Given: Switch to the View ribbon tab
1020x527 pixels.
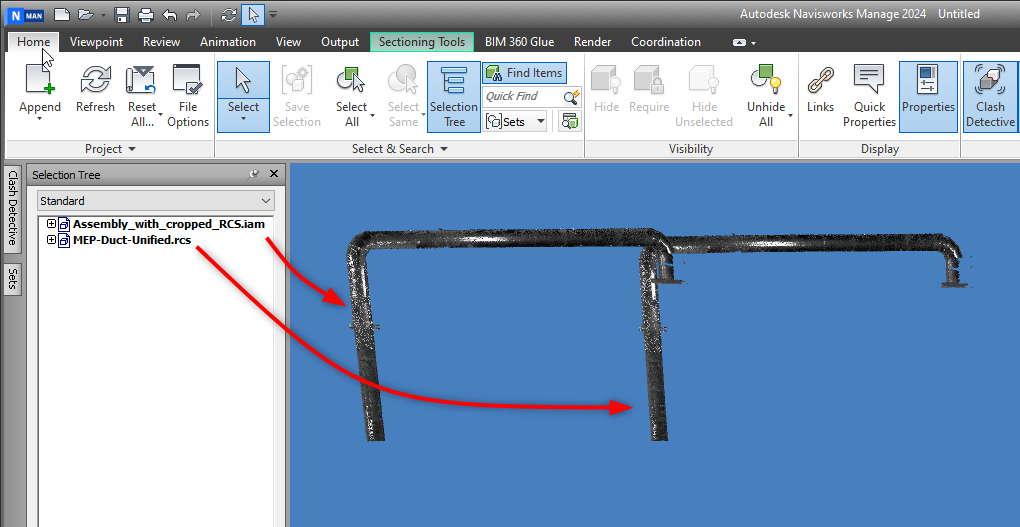Looking at the screenshot, I should pyautogui.click(x=288, y=42).
